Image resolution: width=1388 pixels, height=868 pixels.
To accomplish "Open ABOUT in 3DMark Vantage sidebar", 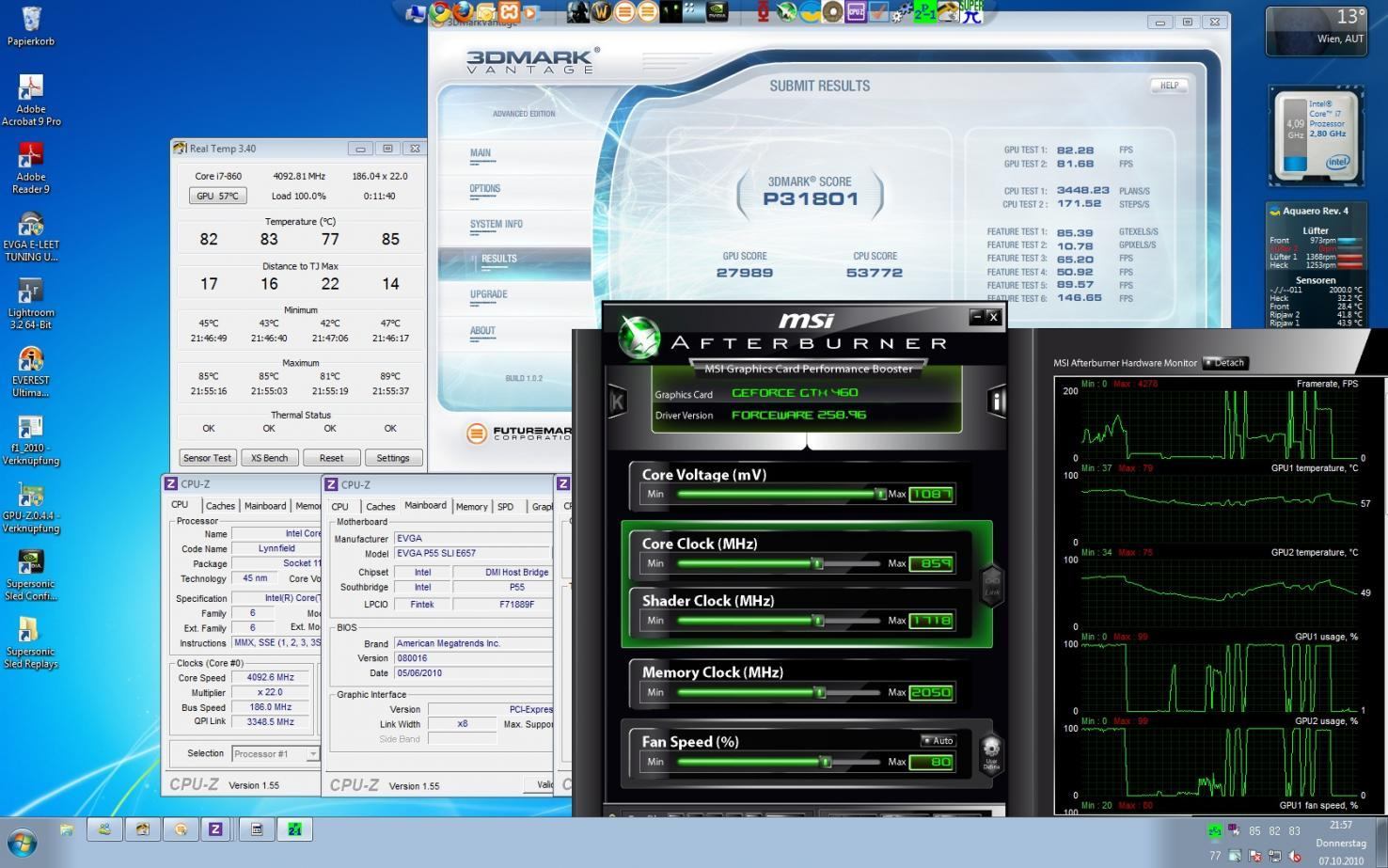I will click(482, 331).
